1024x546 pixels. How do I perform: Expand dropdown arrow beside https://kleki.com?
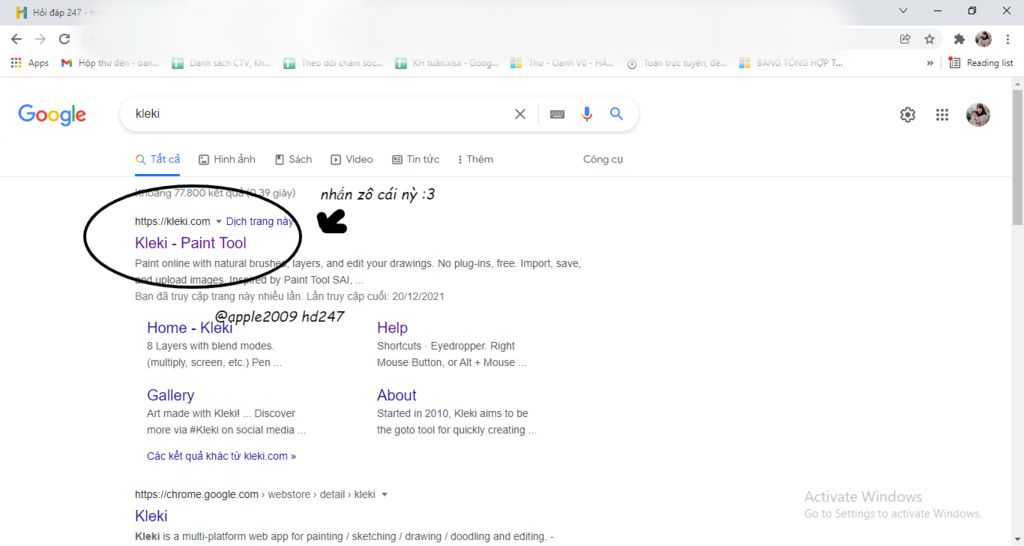[219, 221]
